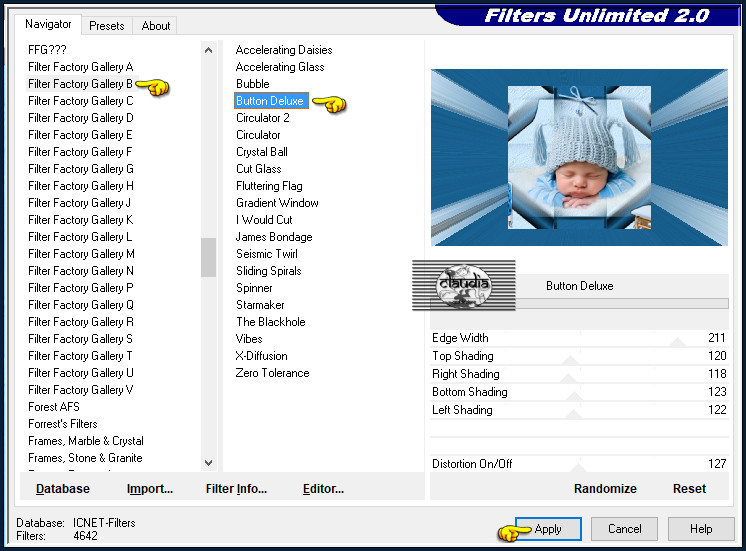
Task: Choose the Fluttering Flag filter
Action: [269, 186]
